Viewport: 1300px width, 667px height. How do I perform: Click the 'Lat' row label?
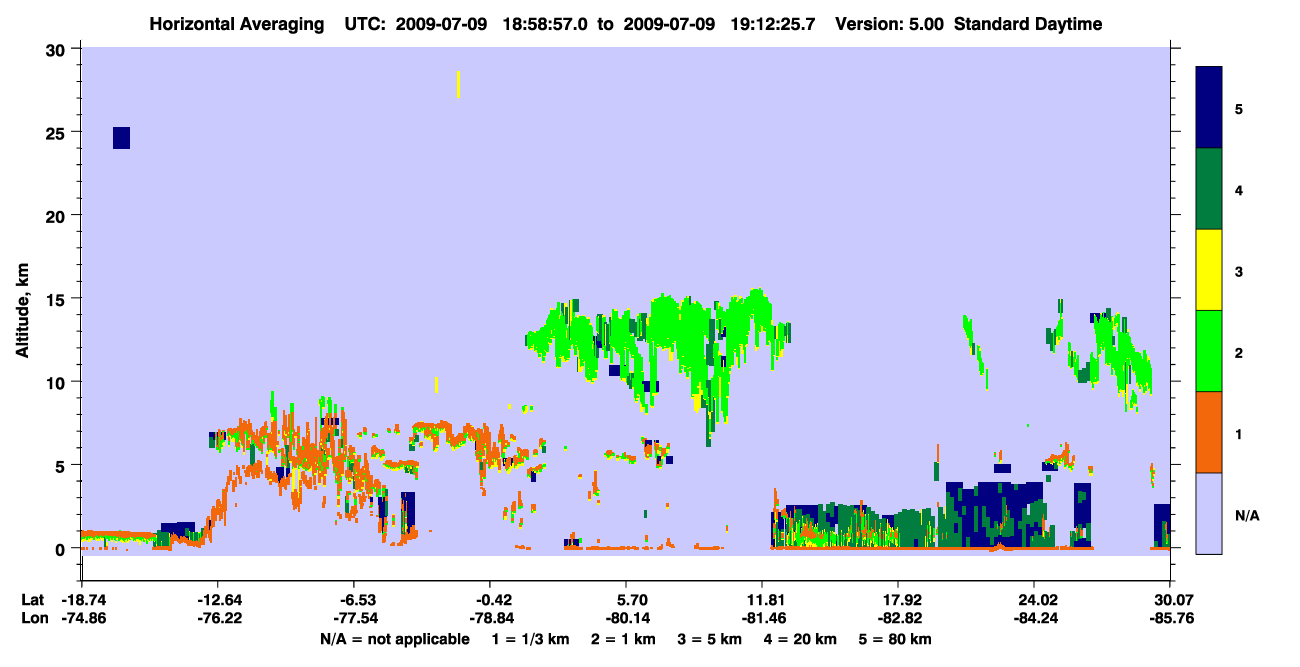32,600
